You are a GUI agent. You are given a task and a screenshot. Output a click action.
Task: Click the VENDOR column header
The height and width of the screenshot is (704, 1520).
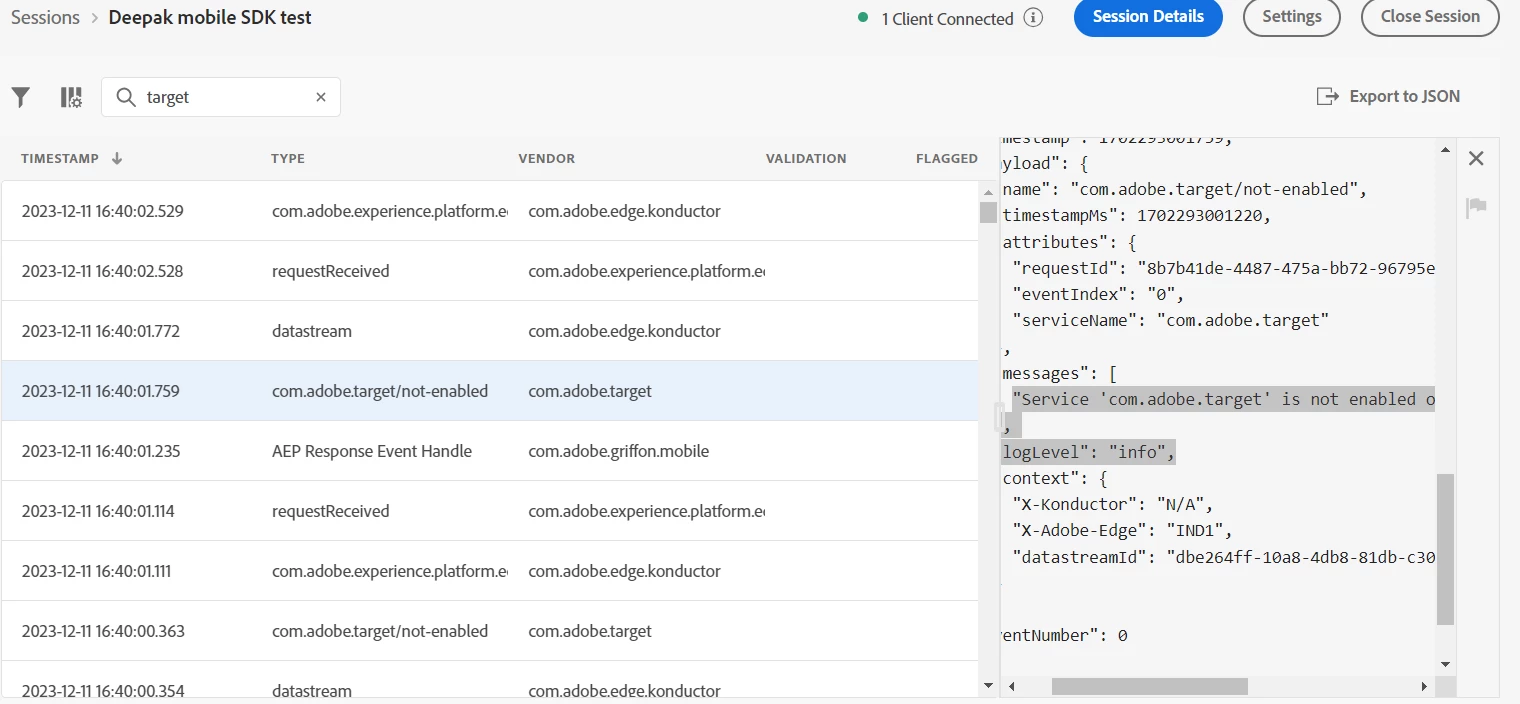coord(547,158)
